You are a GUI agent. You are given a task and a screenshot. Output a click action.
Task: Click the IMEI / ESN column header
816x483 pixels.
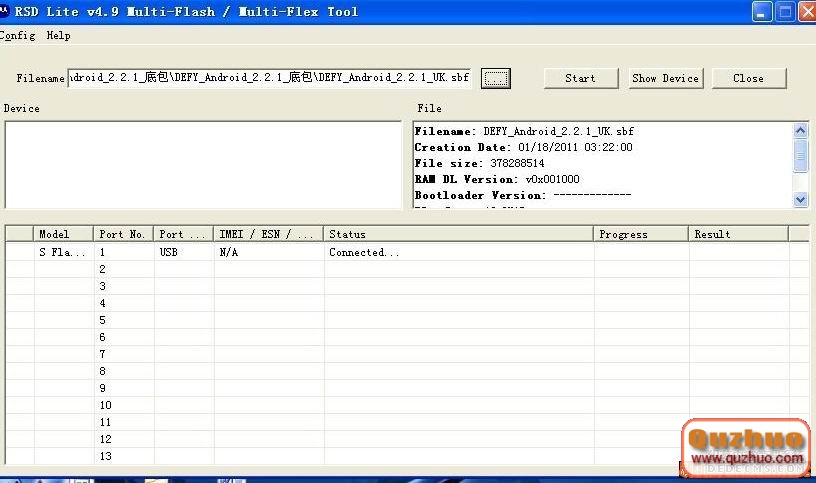(x=269, y=234)
